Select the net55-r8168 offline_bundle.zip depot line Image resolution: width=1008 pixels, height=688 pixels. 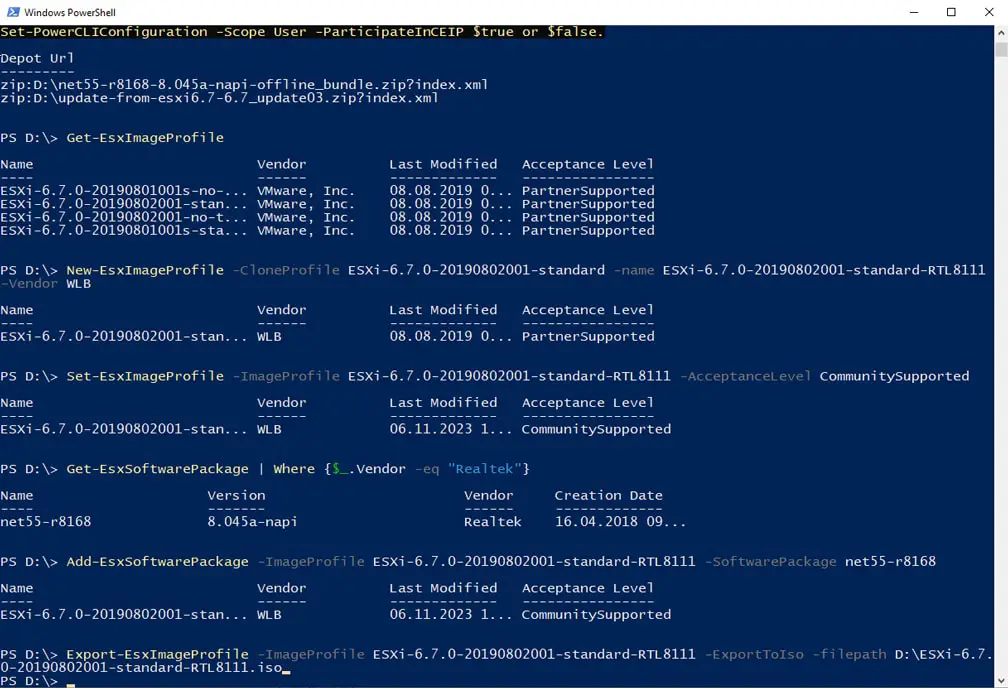244,84
